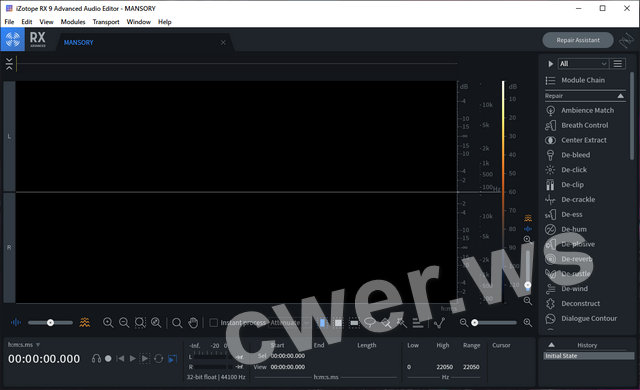Toggle the L channel selector
The image size is (640, 390).
pyautogui.click(x=9, y=136)
